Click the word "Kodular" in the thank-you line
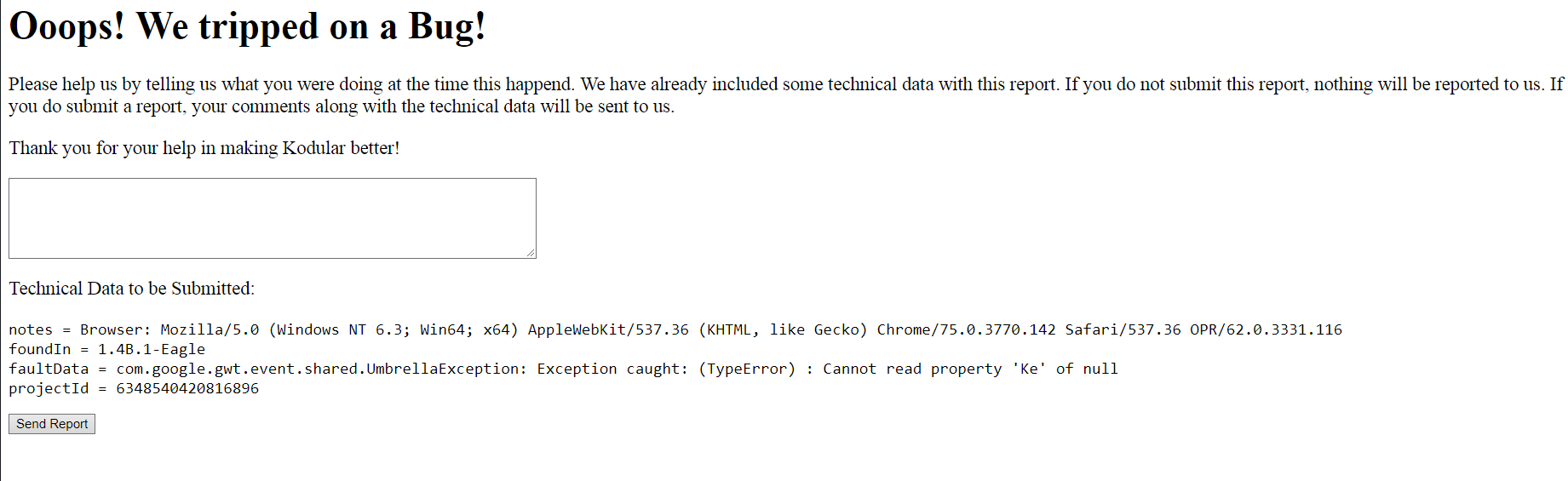 [313, 148]
